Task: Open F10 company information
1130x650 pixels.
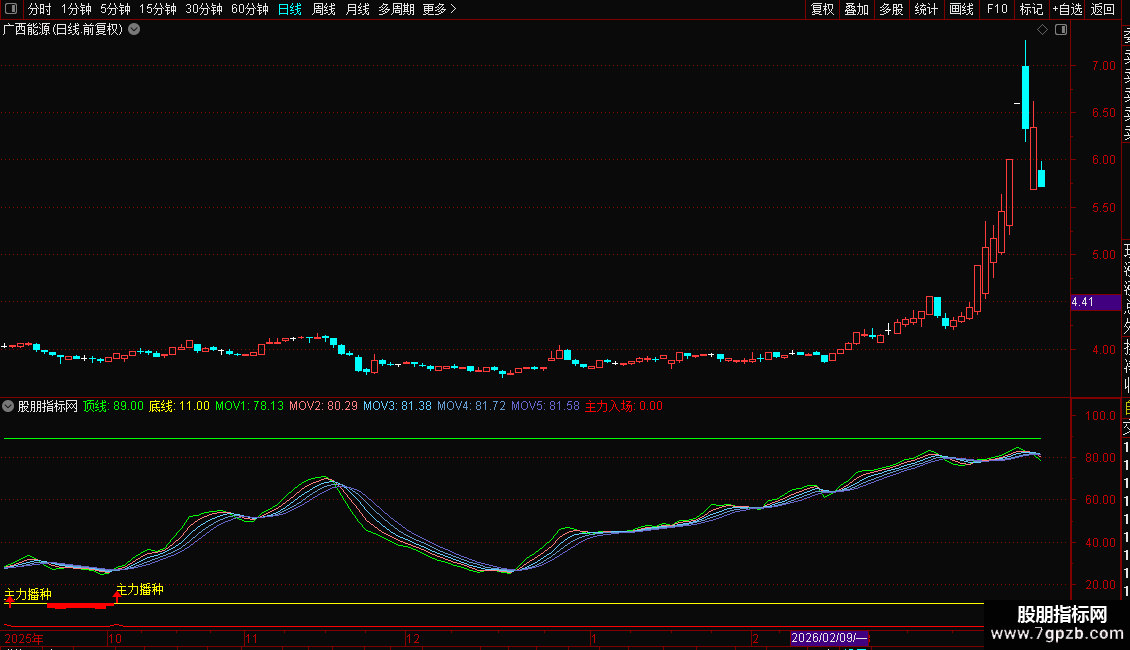Action: (x=997, y=9)
